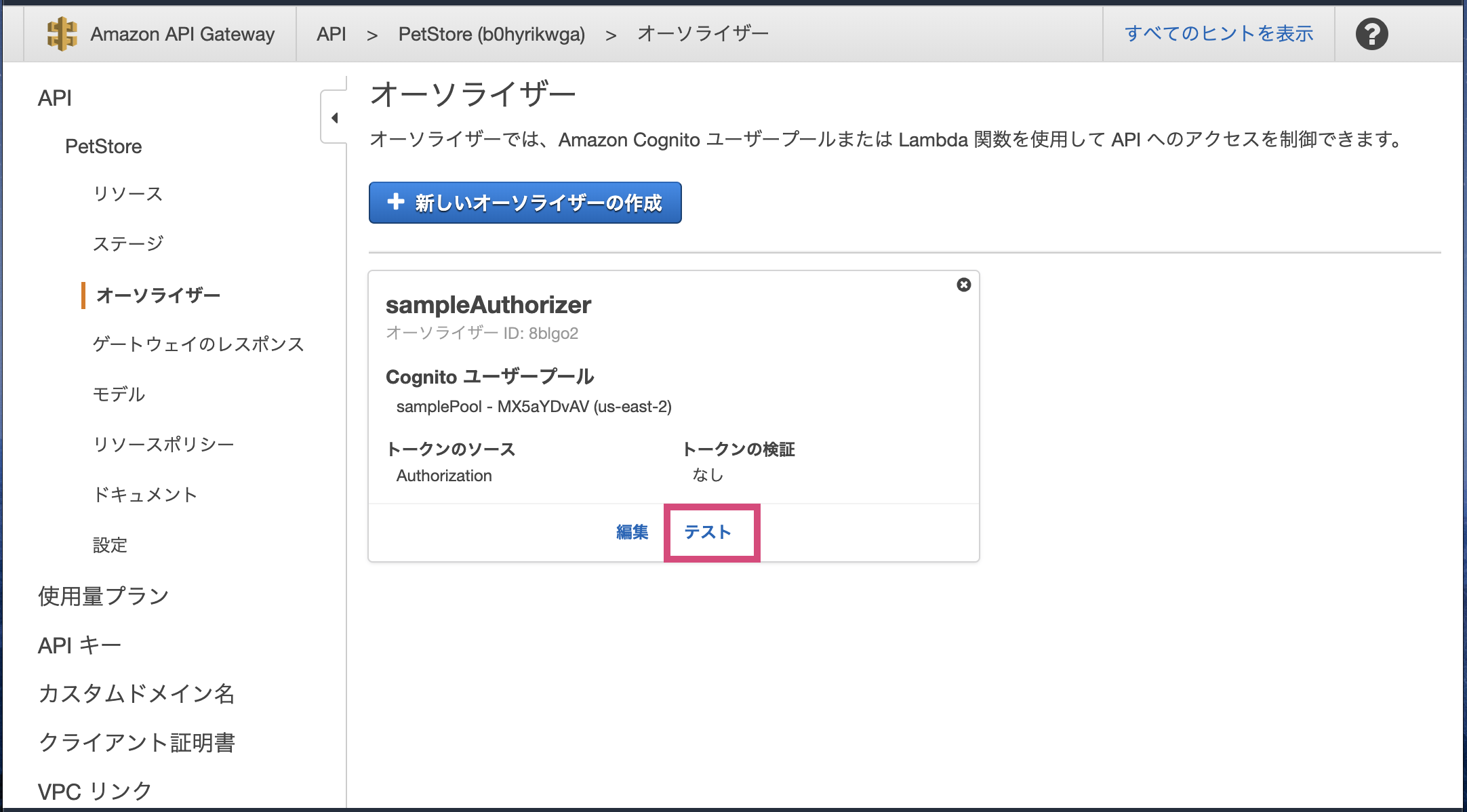Screen dimensions: 1467x812
Task: Open the help question mark icon
Action: (1371, 34)
